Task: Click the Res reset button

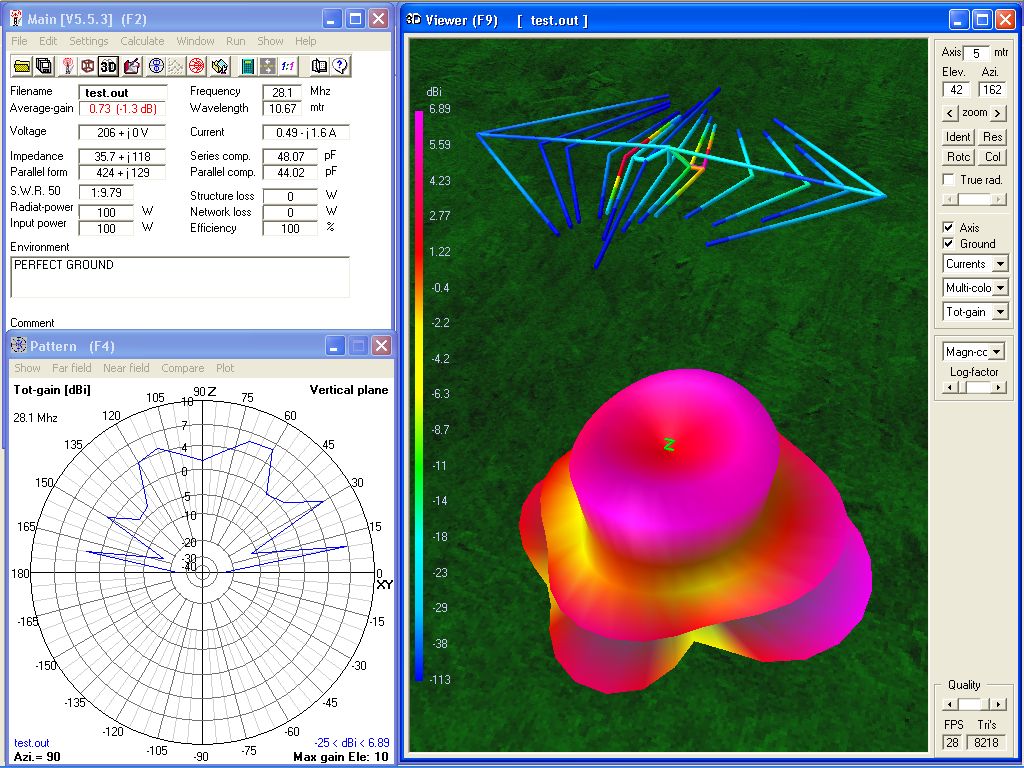Action: (x=992, y=137)
